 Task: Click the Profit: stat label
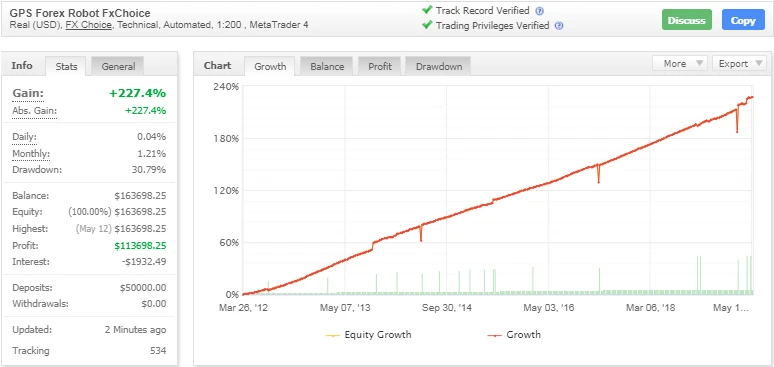pos(25,245)
